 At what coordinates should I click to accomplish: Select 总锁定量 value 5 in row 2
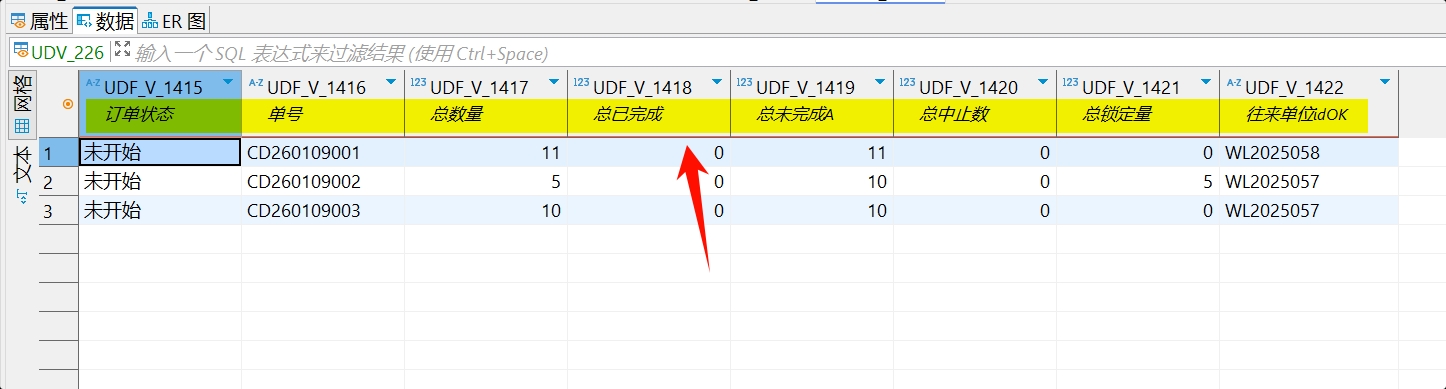tap(1138, 182)
